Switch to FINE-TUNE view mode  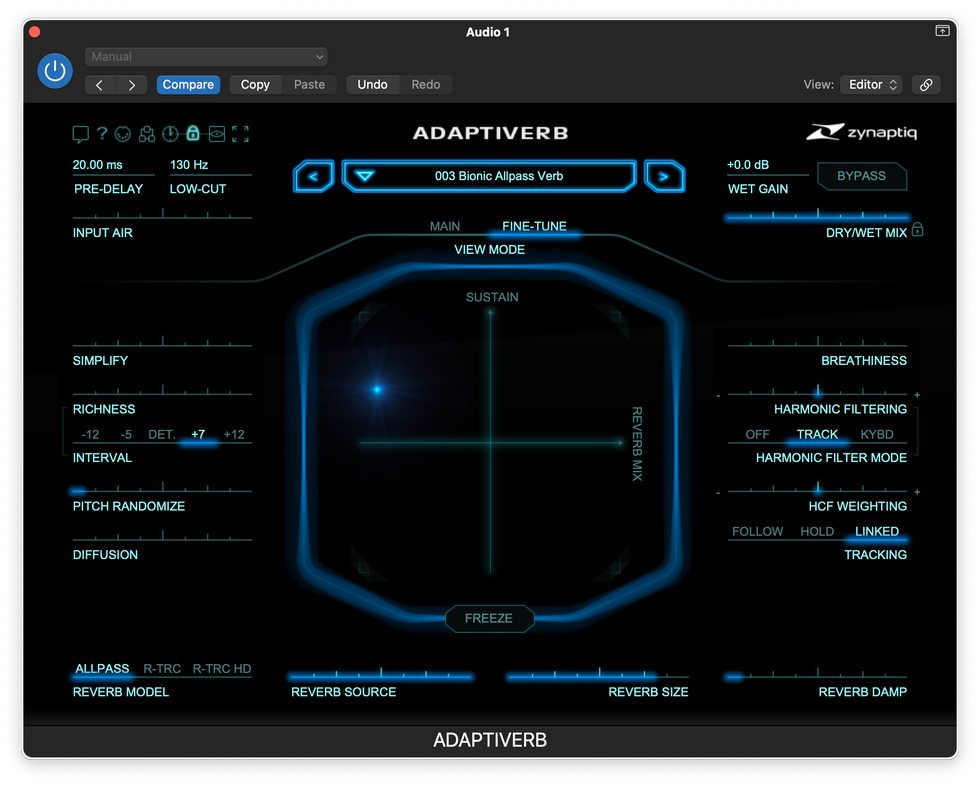(x=534, y=226)
